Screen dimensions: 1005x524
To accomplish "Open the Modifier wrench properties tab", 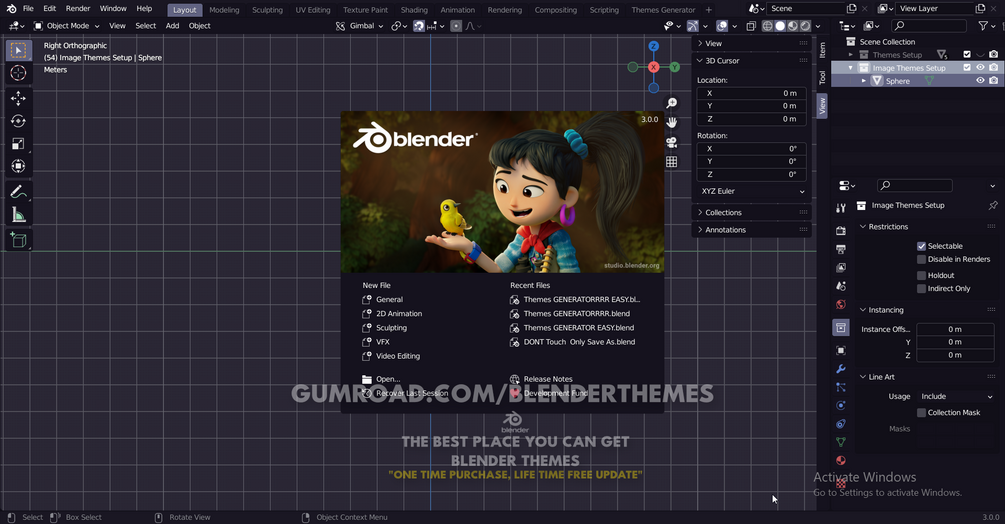I will pos(840,369).
